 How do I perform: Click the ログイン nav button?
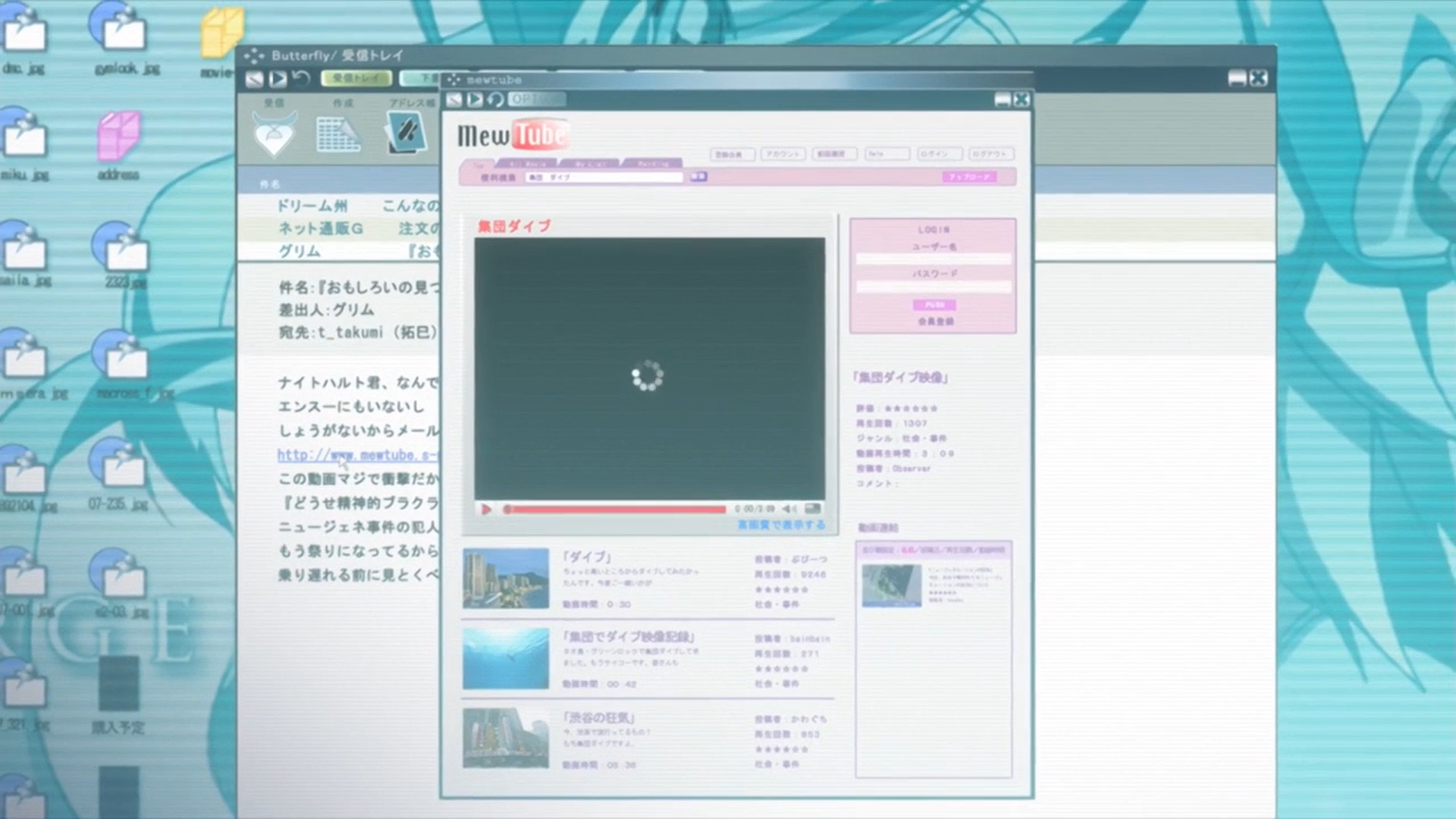pyautogui.click(x=939, y=154)
